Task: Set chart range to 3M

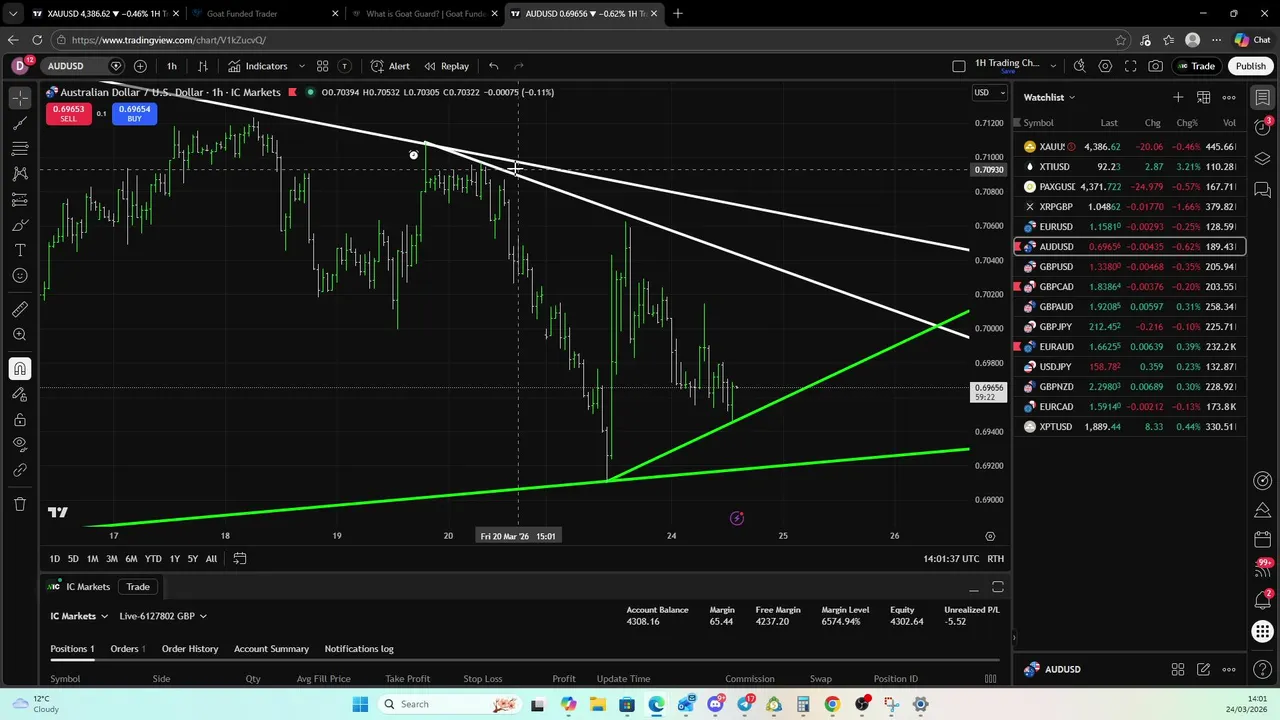Action: pyautogui.click(x=112, y=559)
